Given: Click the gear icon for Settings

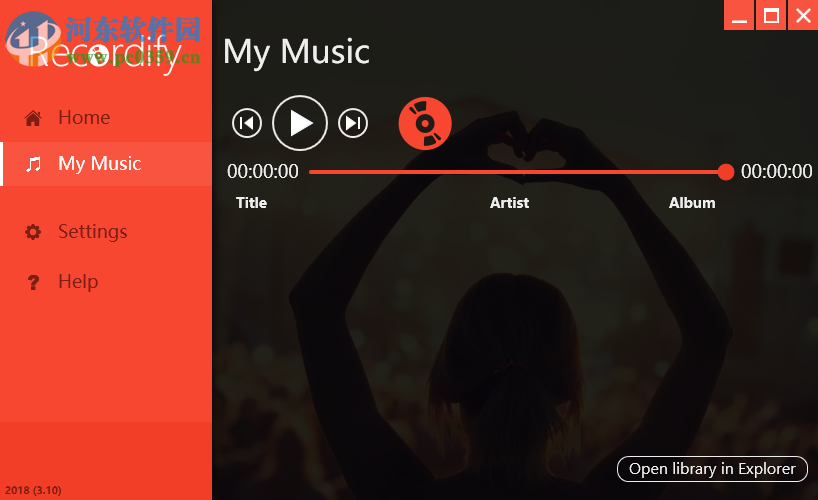Looking at the screenshot, I should [33, 232].
